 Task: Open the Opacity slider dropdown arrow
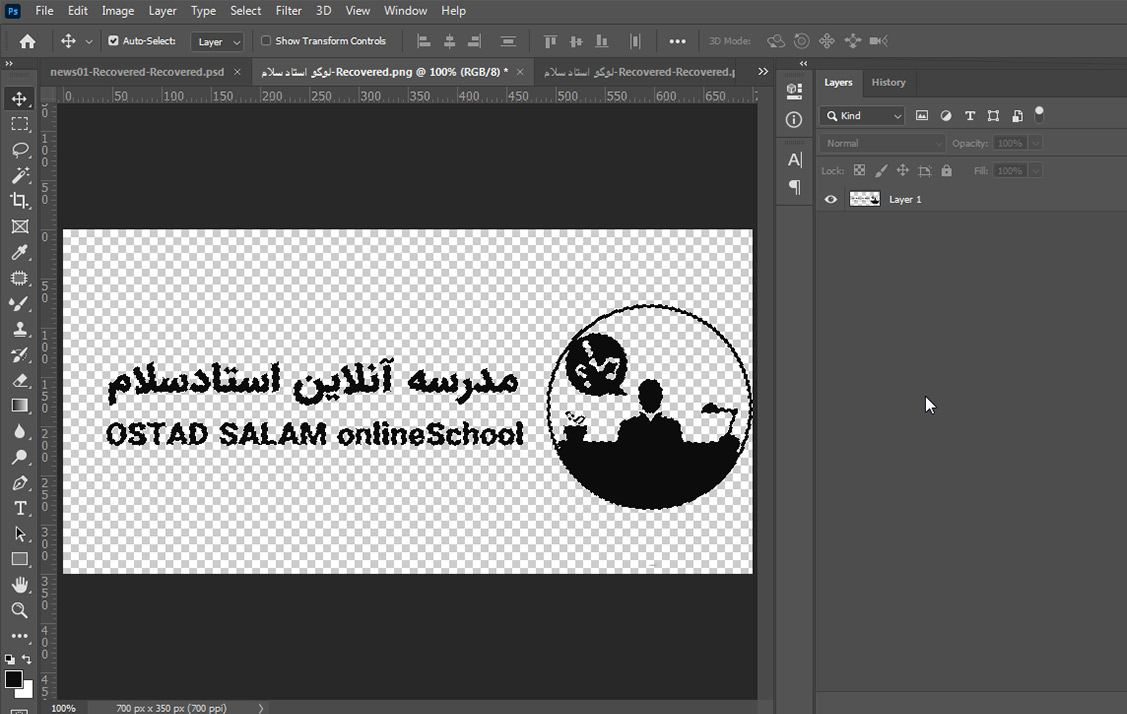coord(1035,143)
